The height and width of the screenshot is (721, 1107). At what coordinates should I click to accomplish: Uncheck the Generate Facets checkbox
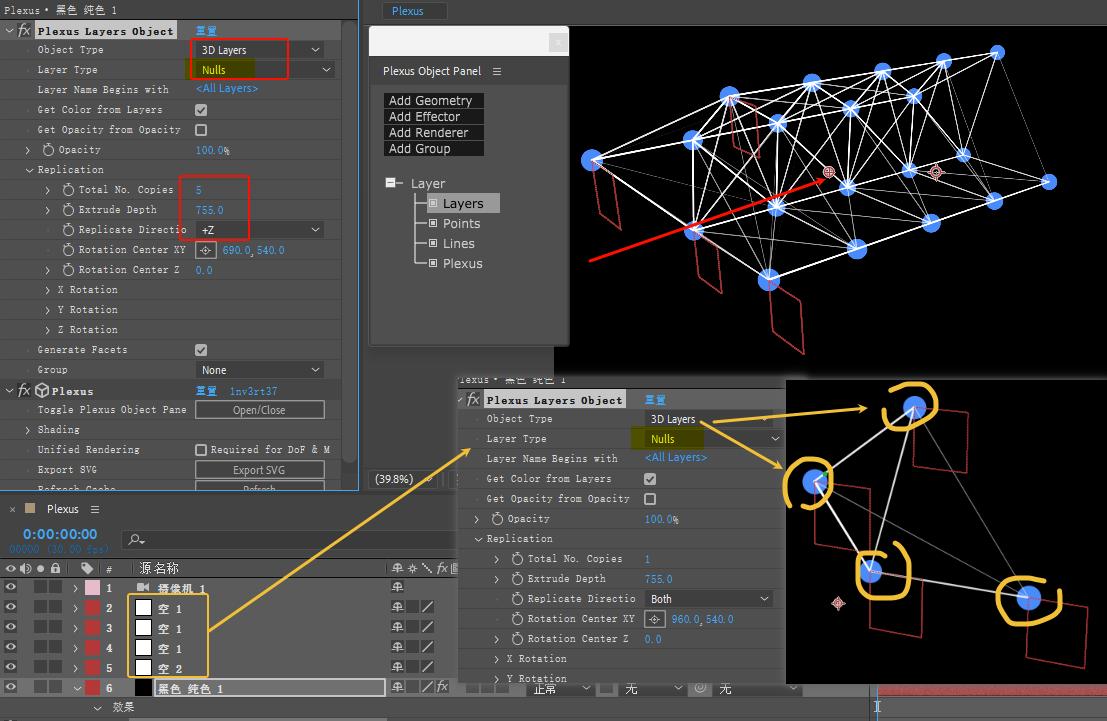[x=201, y=350]
